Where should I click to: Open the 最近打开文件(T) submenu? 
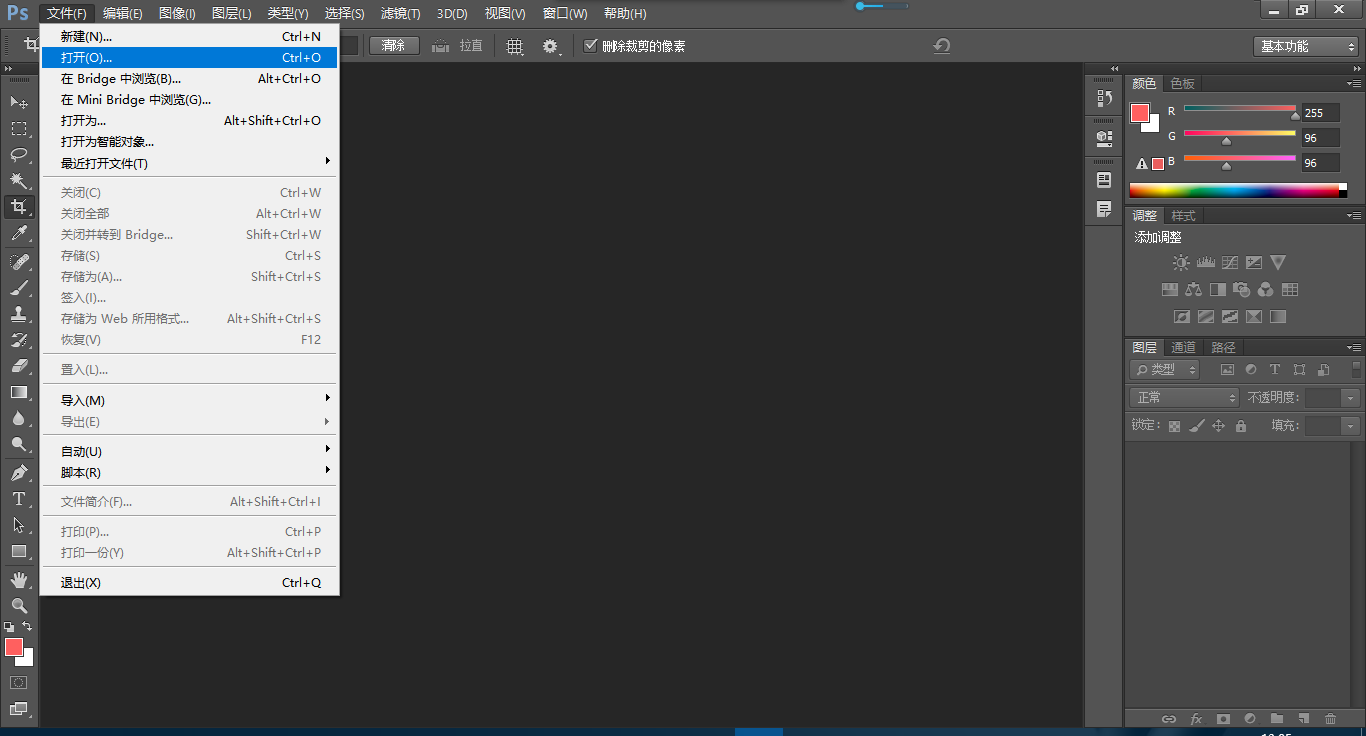(x=190, y=163)
